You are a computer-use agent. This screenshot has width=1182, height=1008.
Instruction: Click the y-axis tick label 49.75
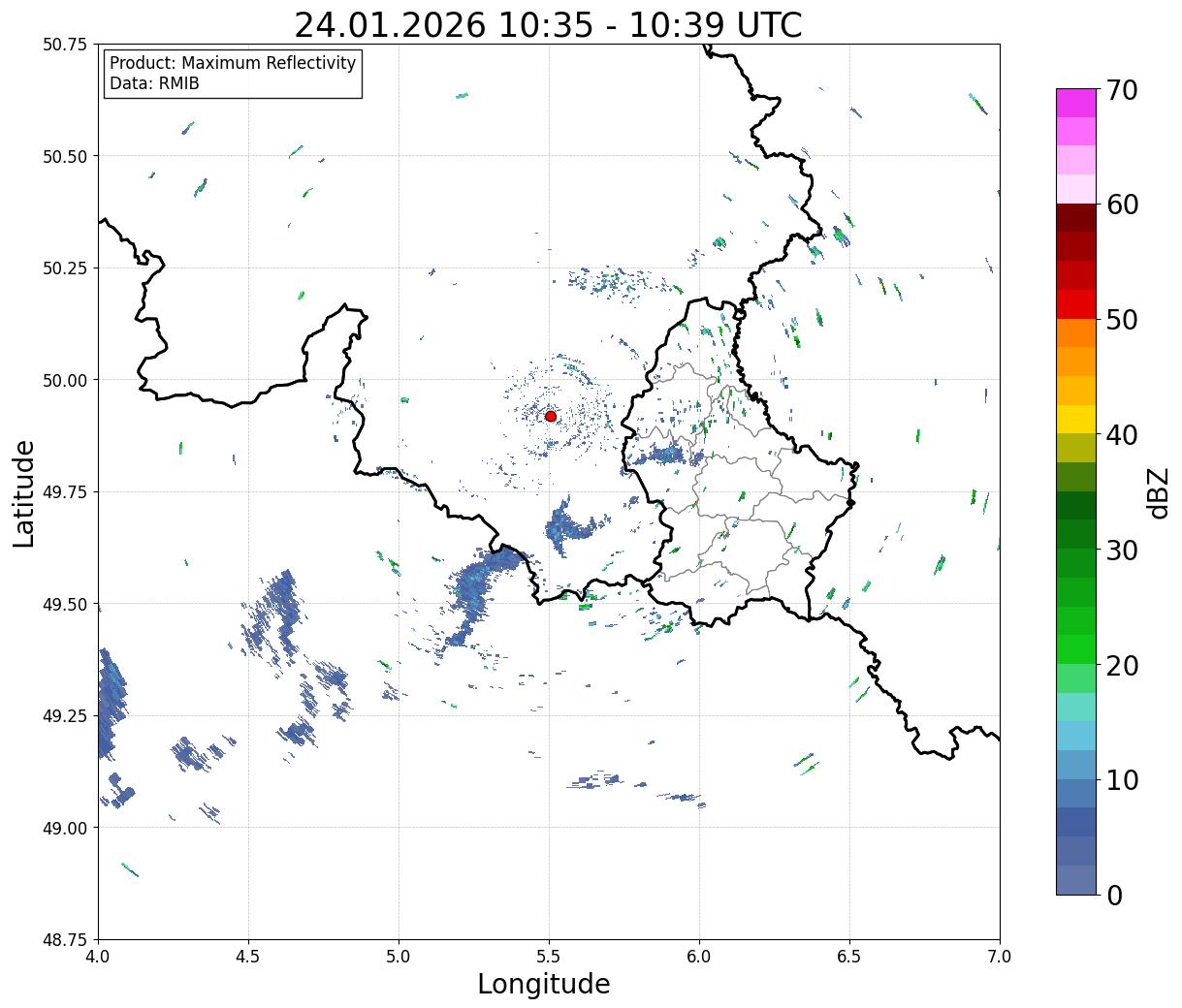(64, 492)
